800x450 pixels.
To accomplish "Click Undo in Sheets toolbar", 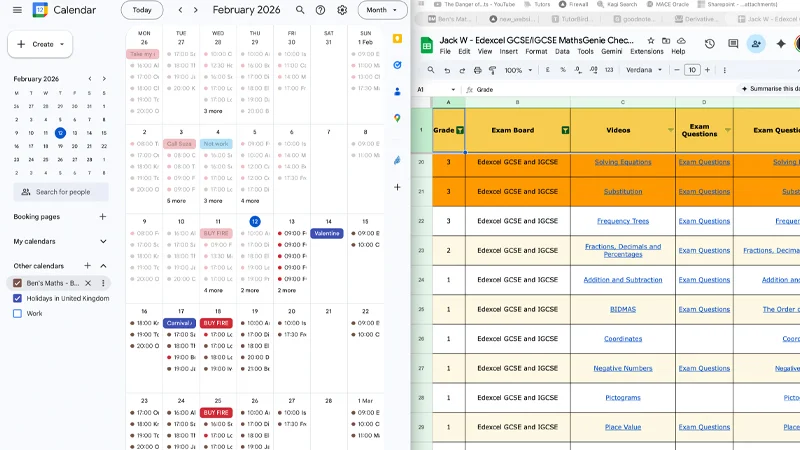I will pyautogui.click(x=447, y=70).
